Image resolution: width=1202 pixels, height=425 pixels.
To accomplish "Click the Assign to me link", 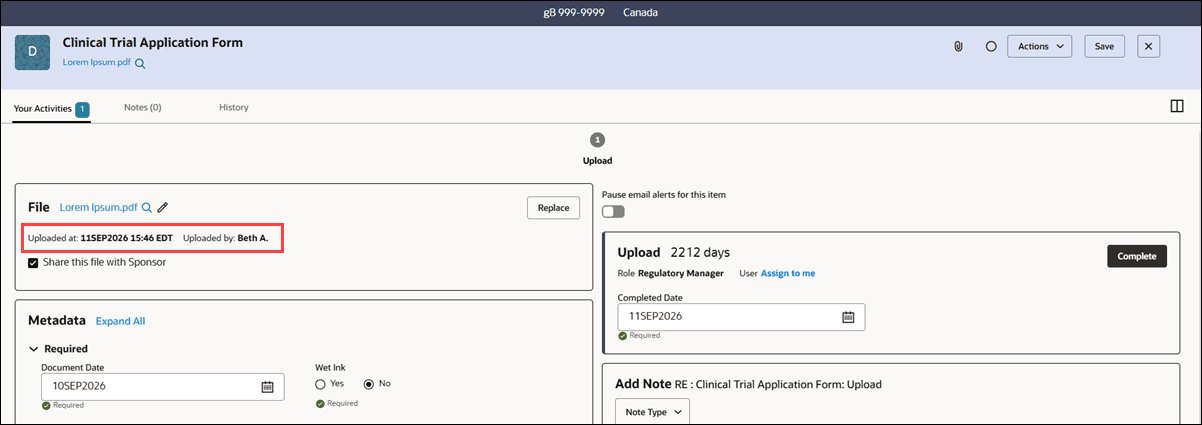I will (788, 272).
